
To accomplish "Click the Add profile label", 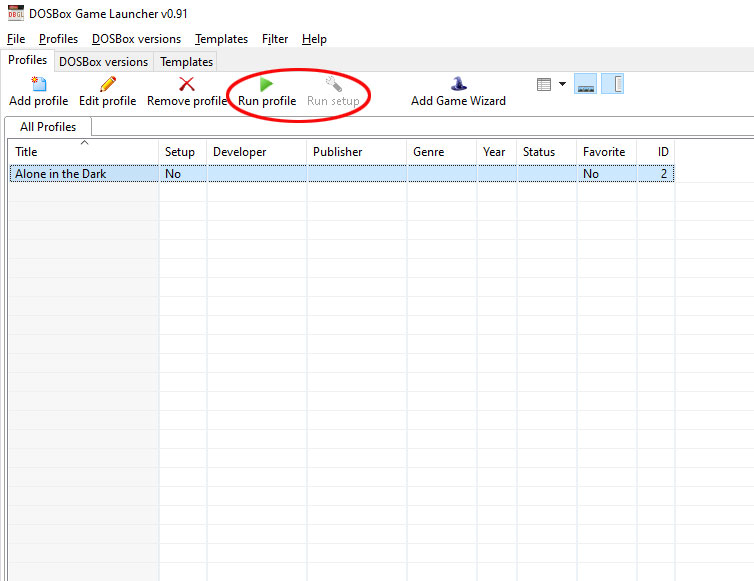I will (x=38, y=101).
